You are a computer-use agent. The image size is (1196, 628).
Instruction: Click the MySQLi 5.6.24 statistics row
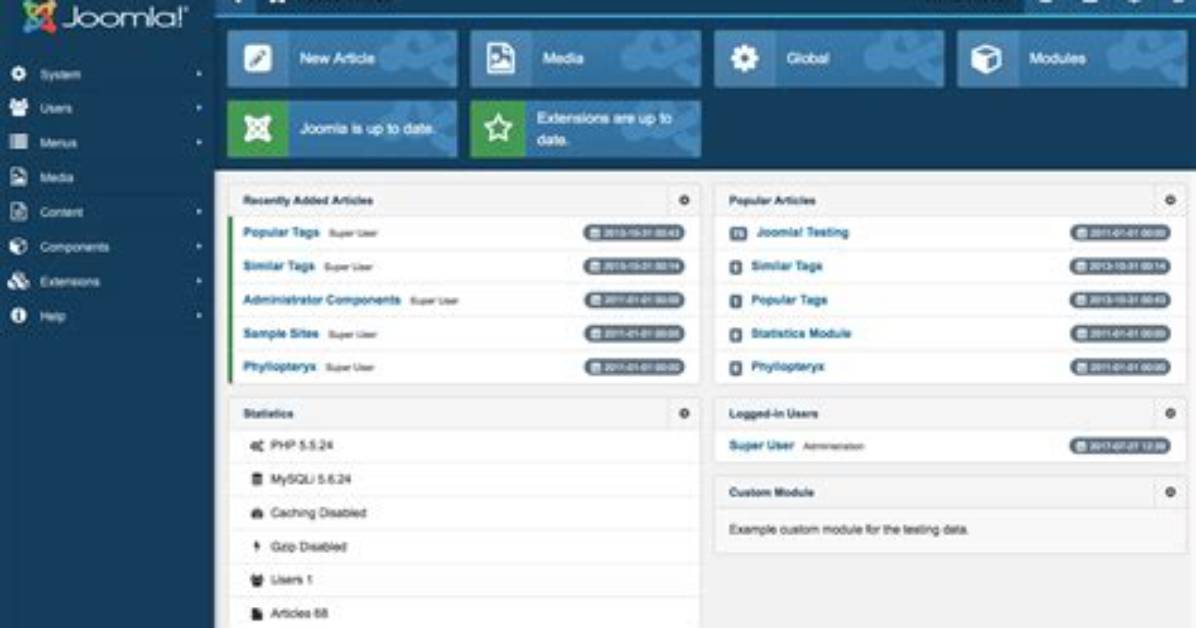point(464,479)
